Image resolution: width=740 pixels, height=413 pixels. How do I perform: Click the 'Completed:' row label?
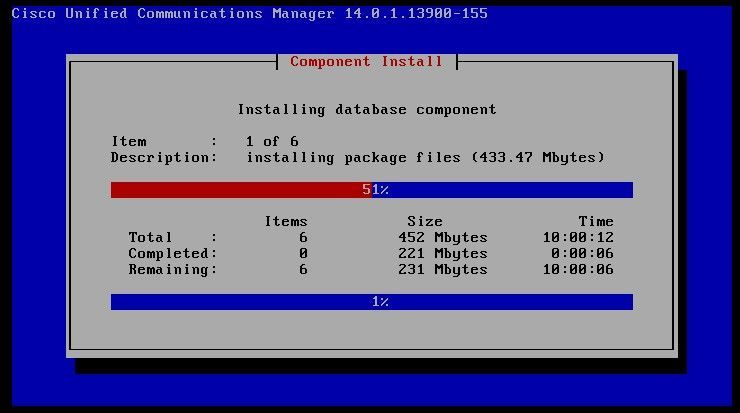[x=173, y=253]
